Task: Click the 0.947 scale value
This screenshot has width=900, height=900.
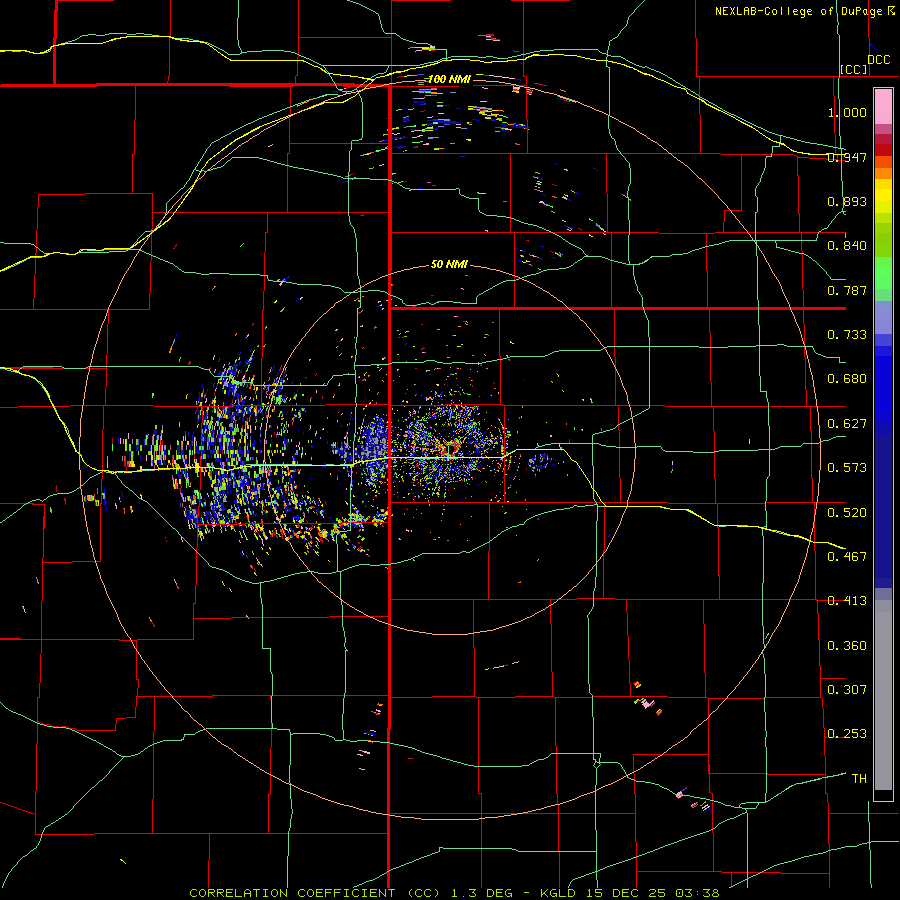Action: pos(847,157)
